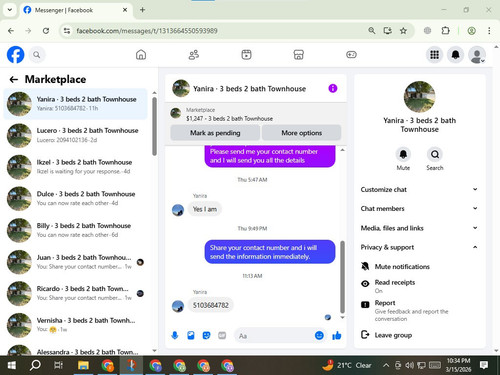Open the Gaming icon

point(351,55)
